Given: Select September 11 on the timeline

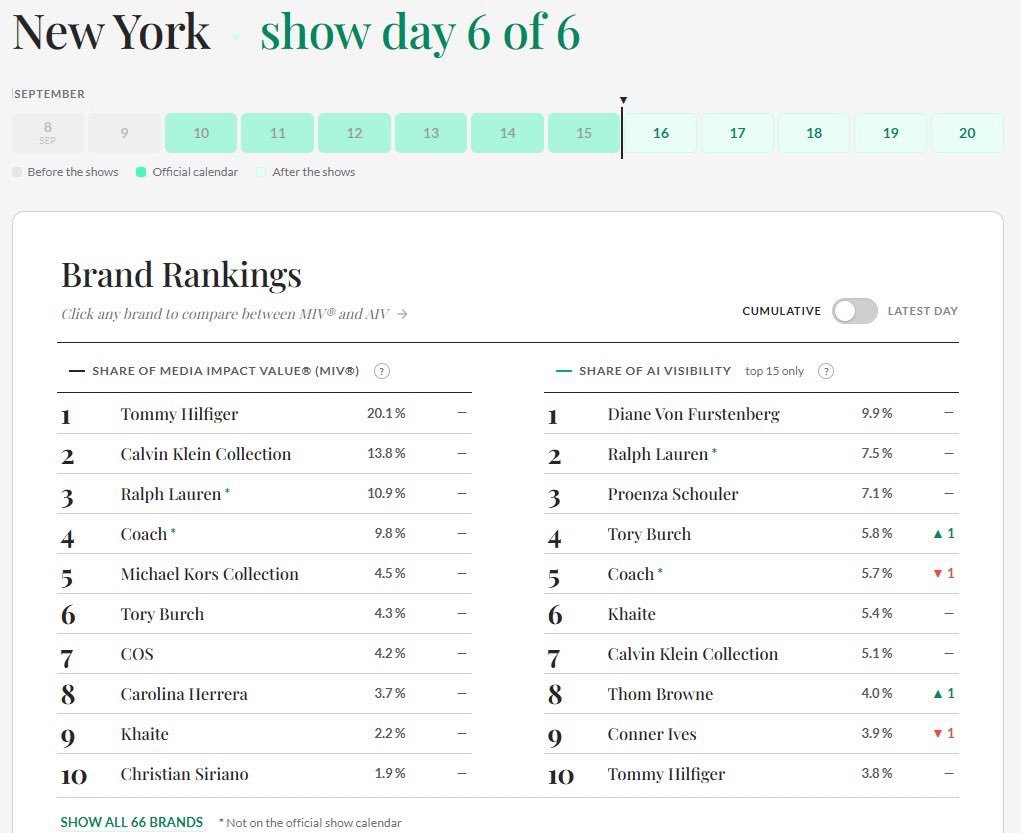Looking at the screenshot, I should (277, 133).
